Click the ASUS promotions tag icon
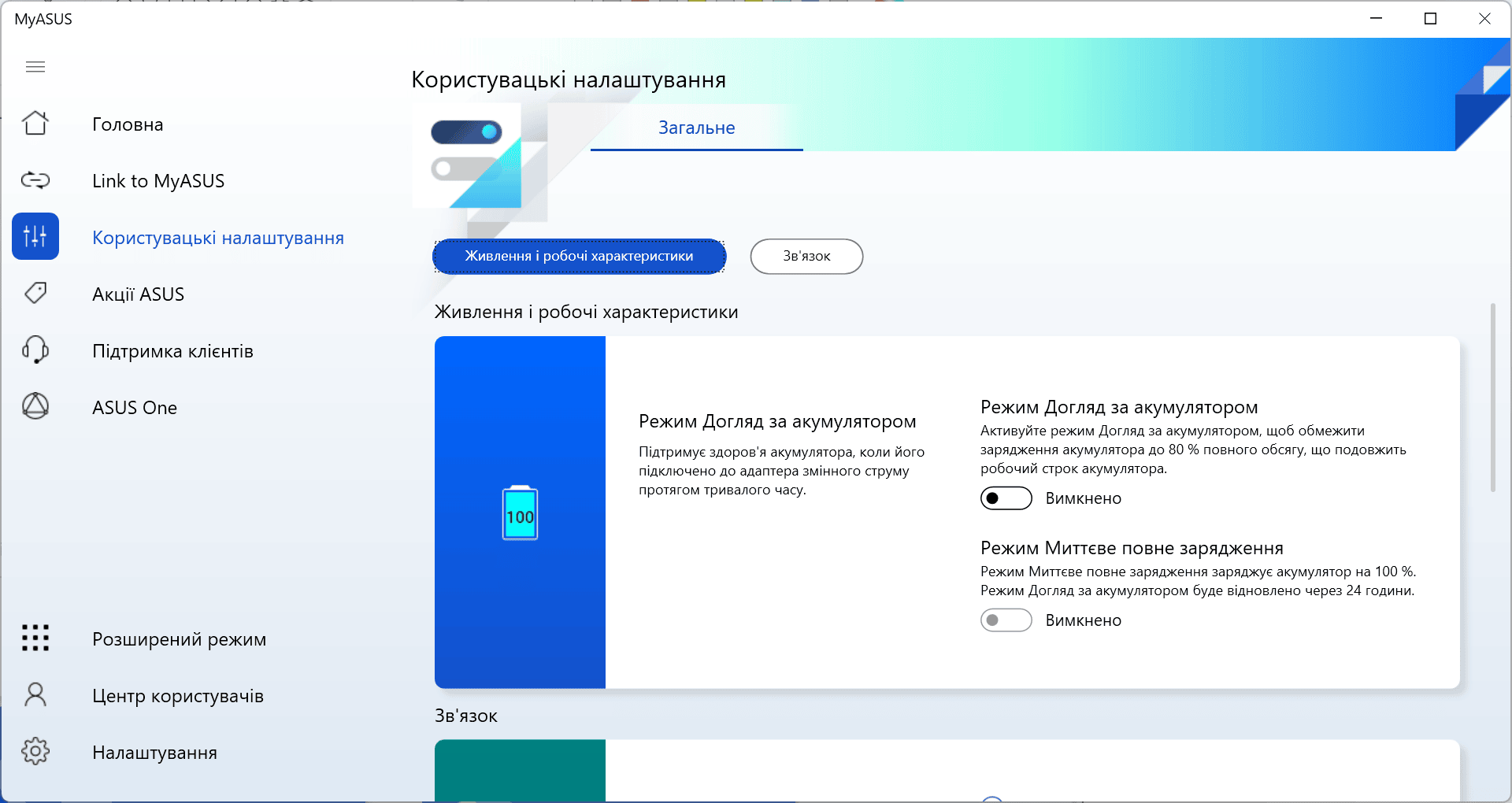Viewport: 1512px width, 803px height. click(x=35, y=294)
